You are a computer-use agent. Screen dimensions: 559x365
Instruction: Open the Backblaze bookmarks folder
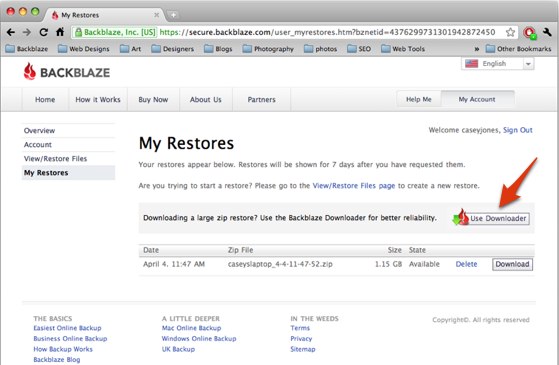click(x=27, y=49)
